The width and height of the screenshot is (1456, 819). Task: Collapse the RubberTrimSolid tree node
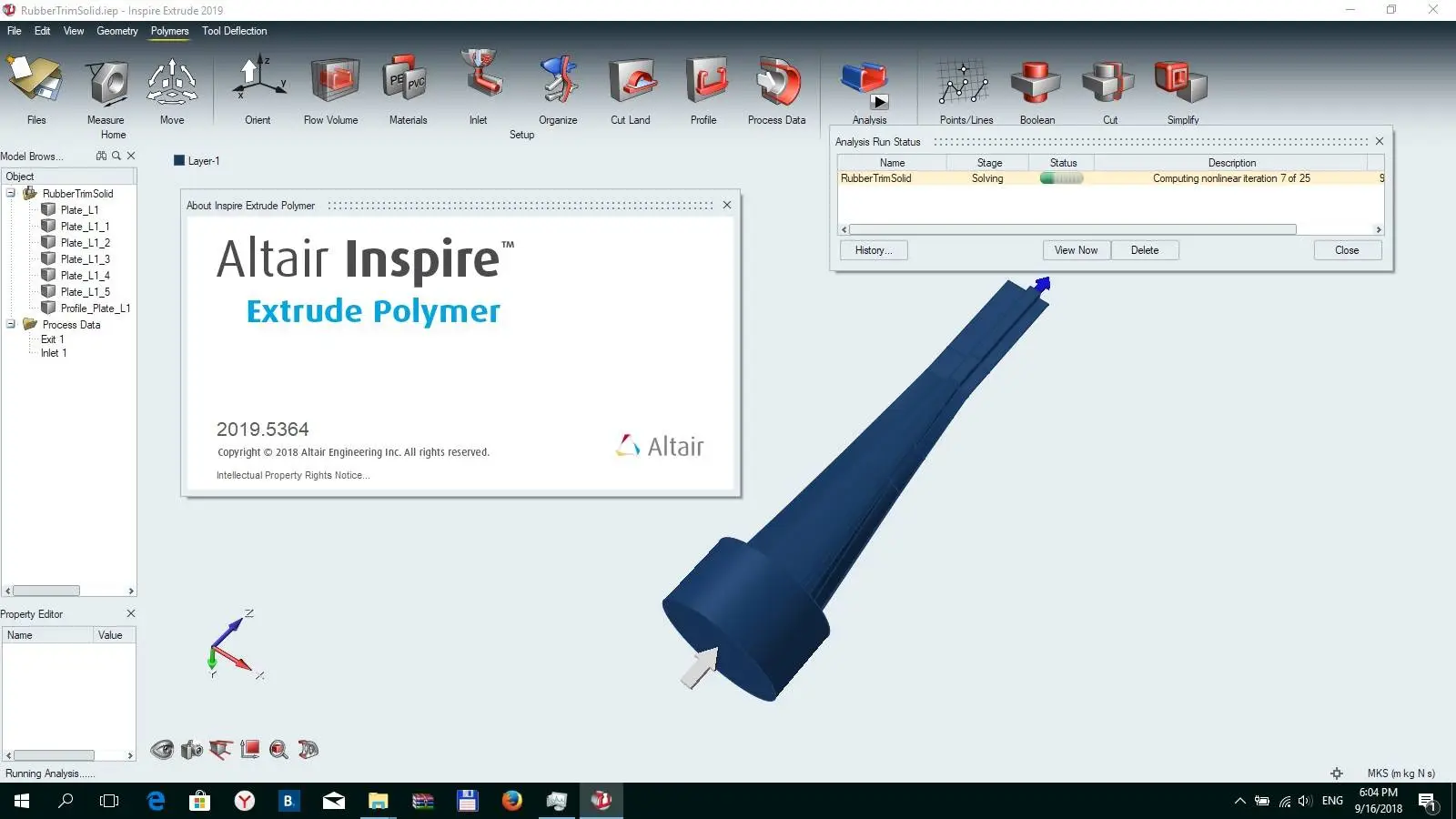(11, 193)
